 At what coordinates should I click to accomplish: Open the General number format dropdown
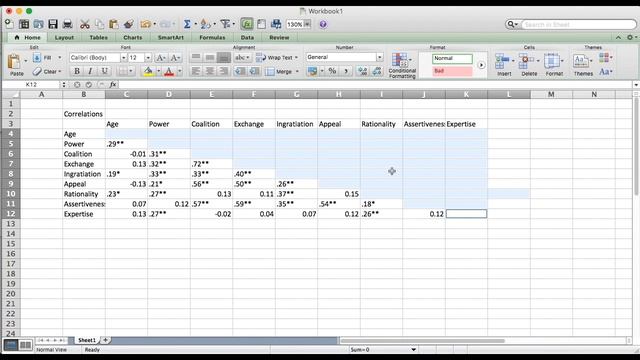click(x=380, y=57)
